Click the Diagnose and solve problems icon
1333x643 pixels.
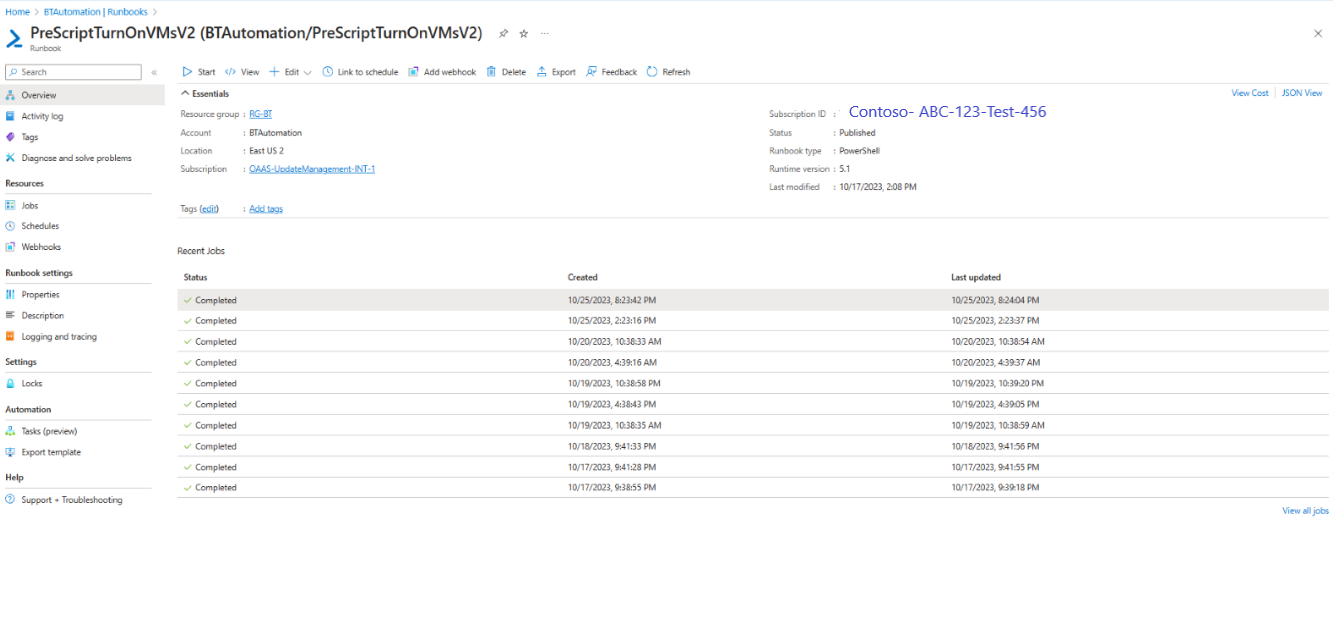point(11,158)
